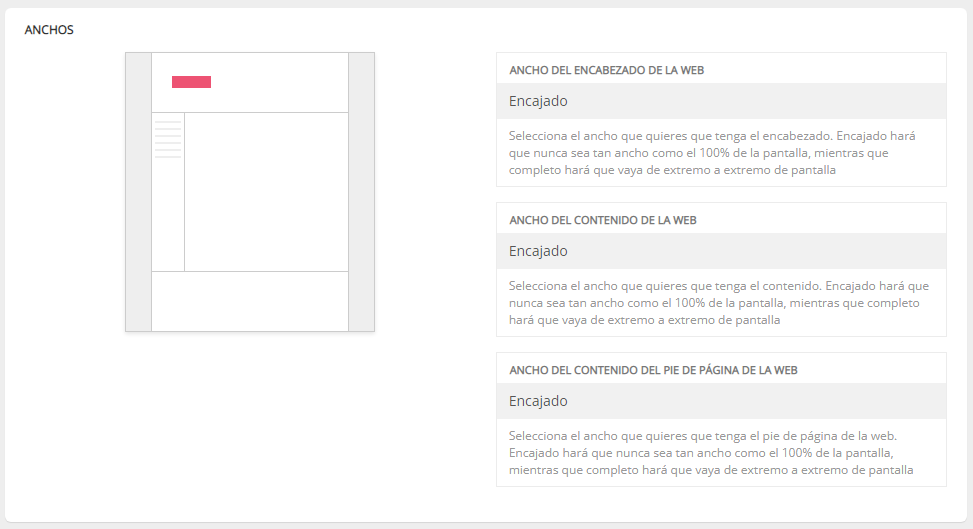Open the content width 'Encajado' dropdown
973x529 pixels.
pyautogui.click(x=720, y=251)
